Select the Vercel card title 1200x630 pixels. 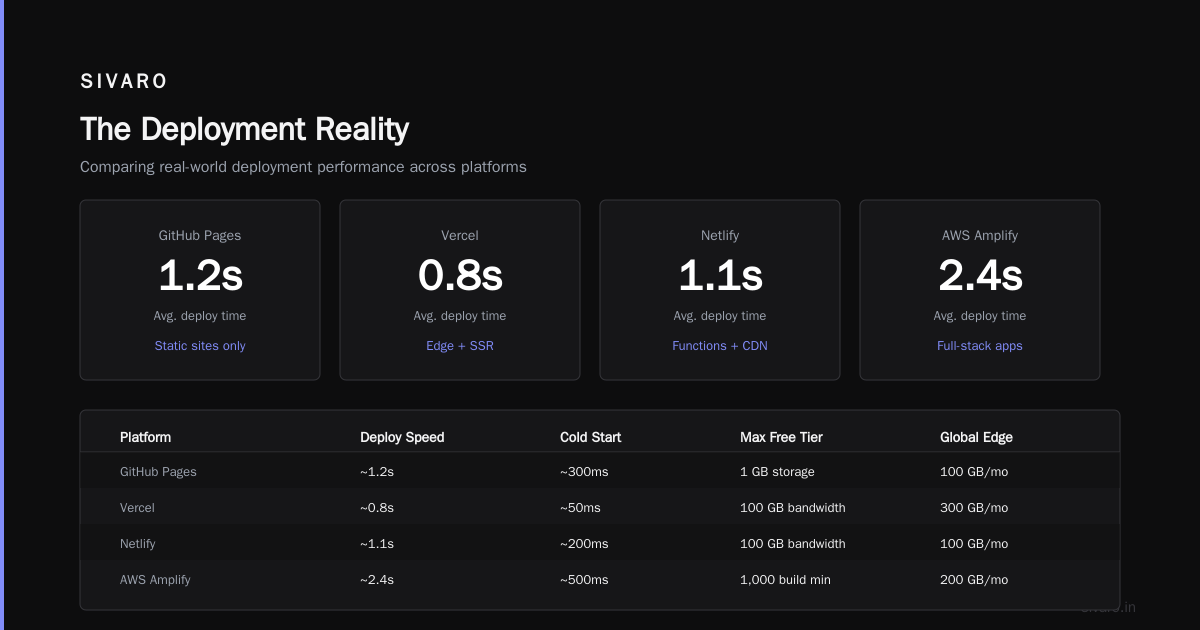(x=460, y=236)
